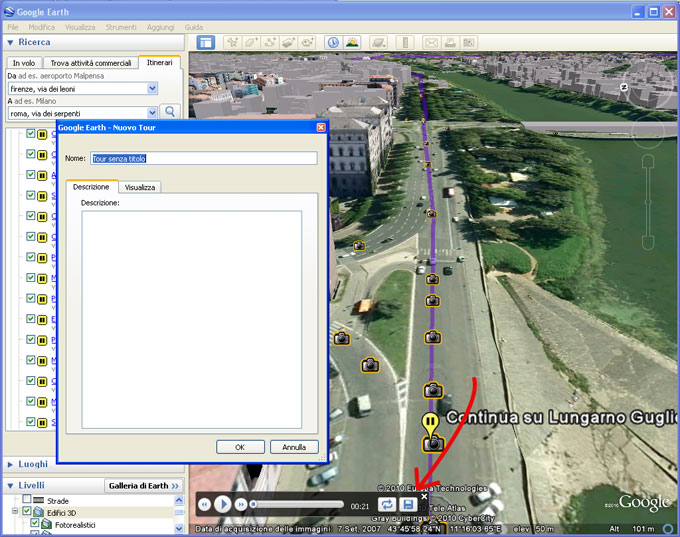This screenshot has width=680, height=537.
Task: Select the Descrizione tab in dialog
Action: coord(91,187)
